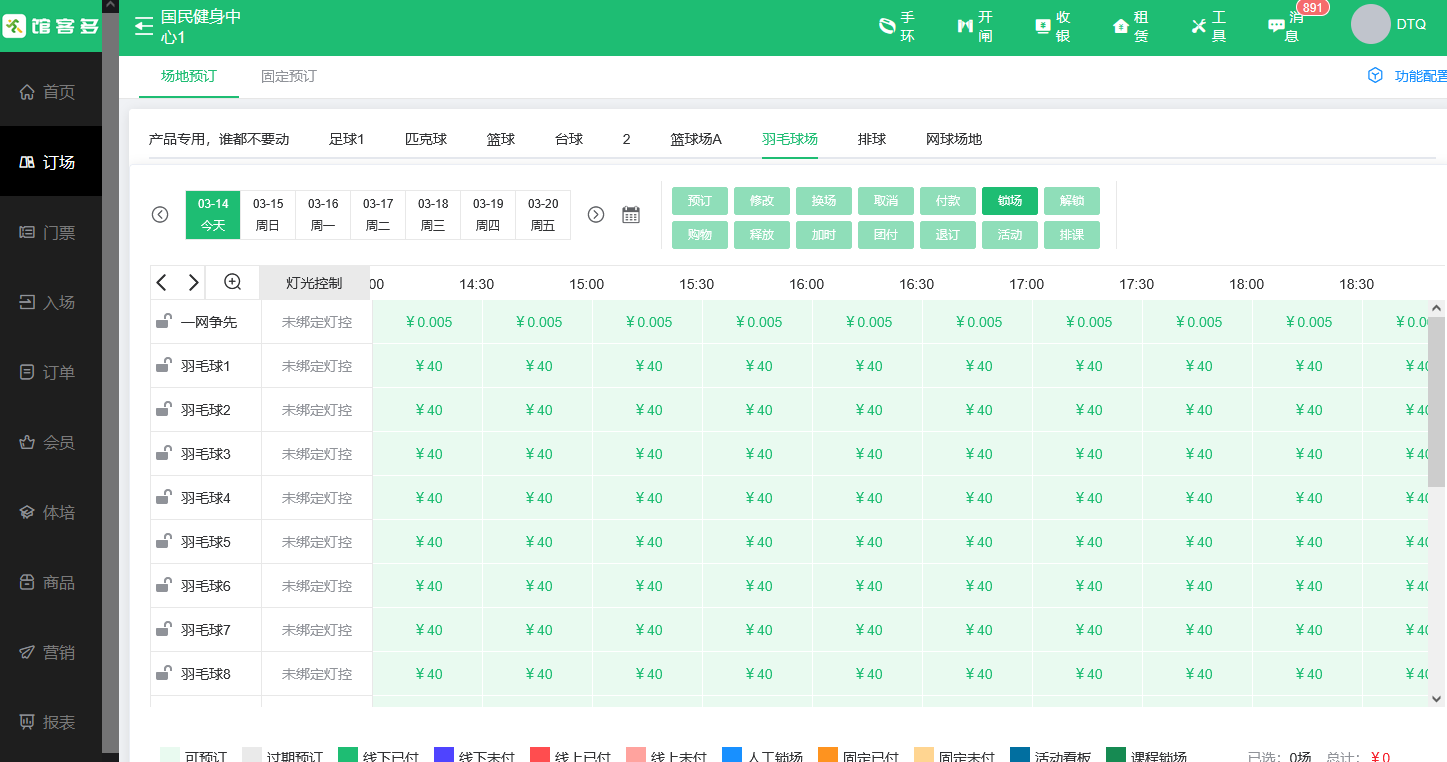
Task: Switch to the 固定预订 tab
Action: point(287,76)
